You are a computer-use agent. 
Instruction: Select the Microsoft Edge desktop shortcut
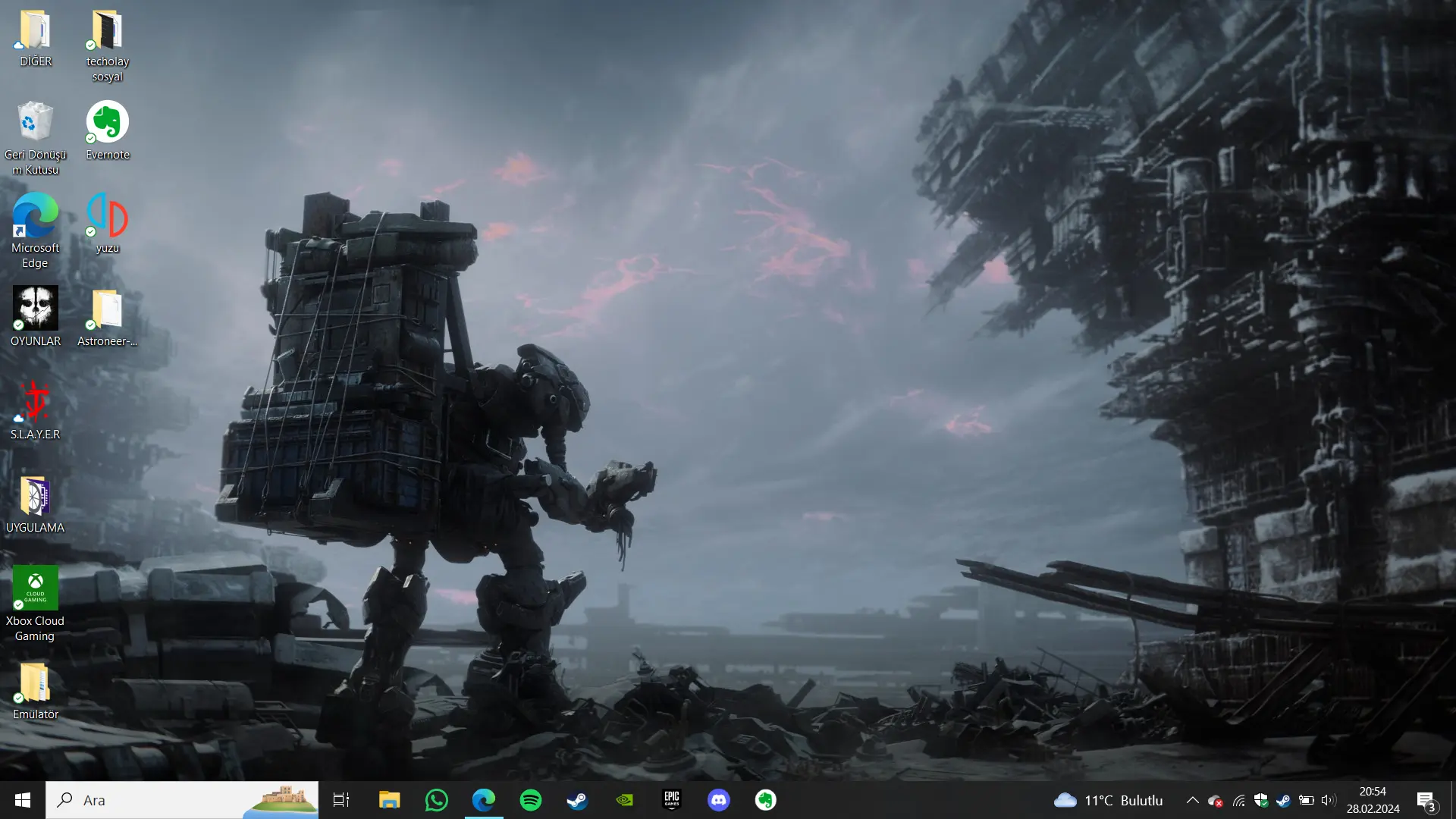[35, 231]
